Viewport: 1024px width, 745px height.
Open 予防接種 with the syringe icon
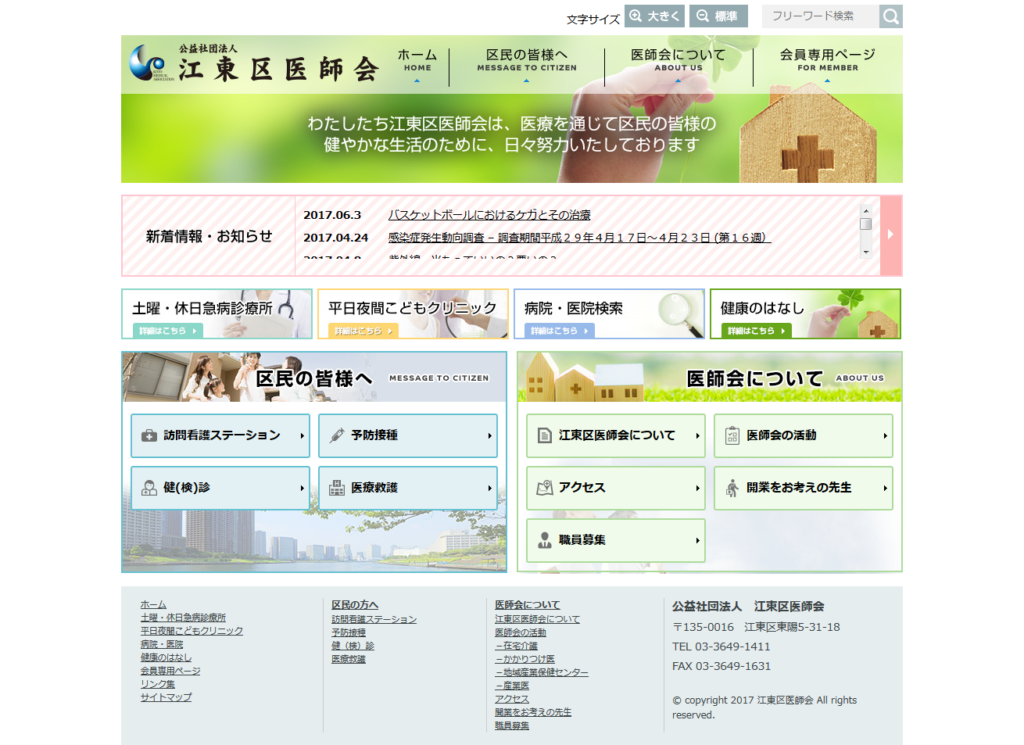(x=408, y=436)
